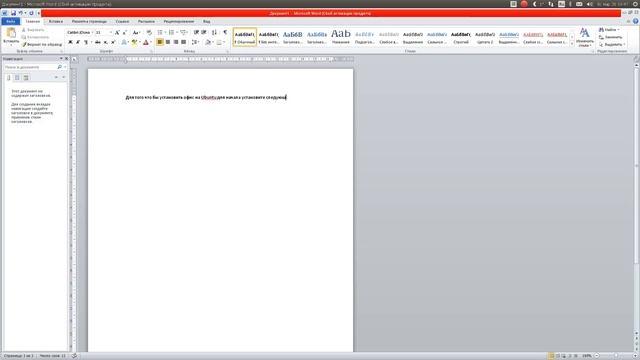The height and width of the screenshot is (360, 640).
Task: Click the Decrease Indent icon
Action: coord(196,32)
